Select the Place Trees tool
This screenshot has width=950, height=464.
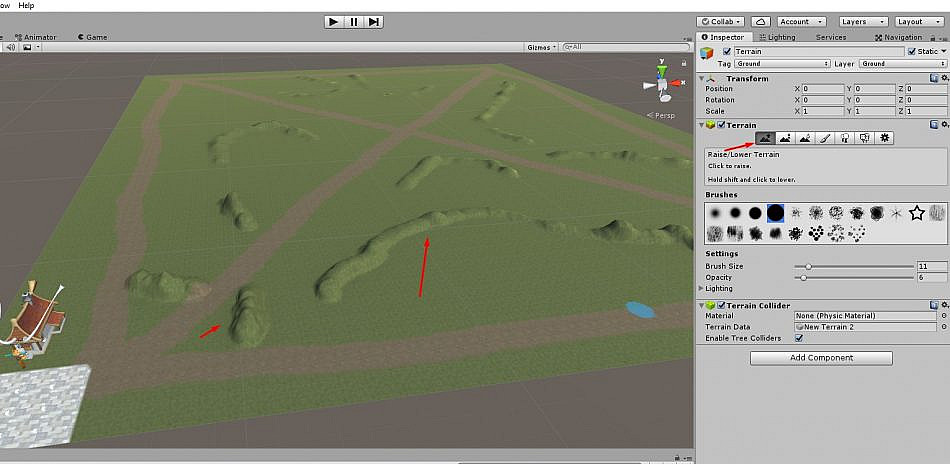click(x=845, y=138)
